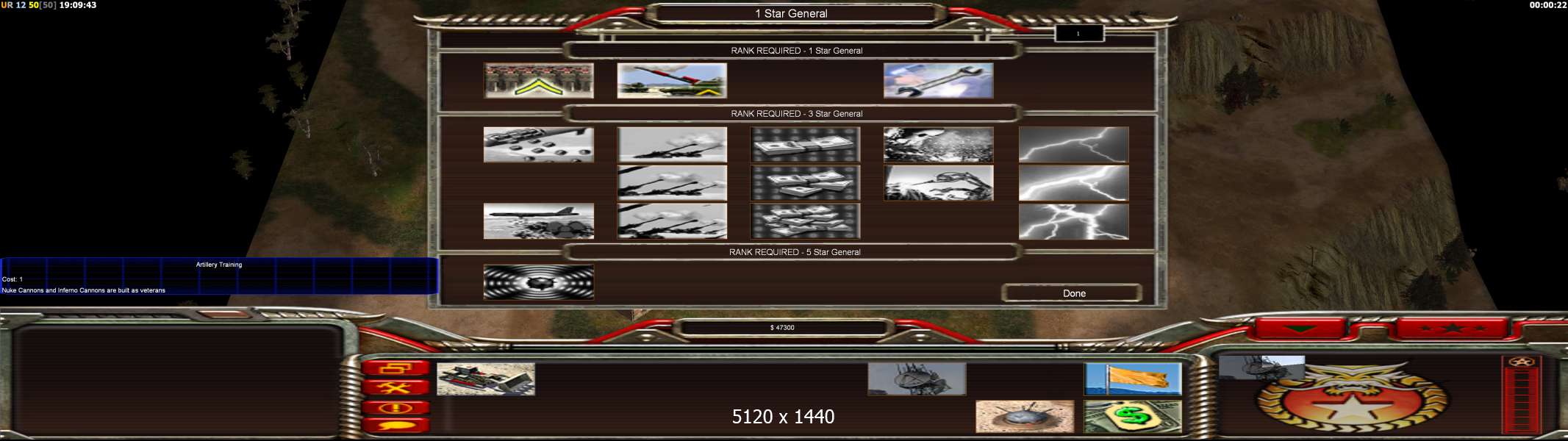The image size is (1568, 441).
Task: Open the speech bubble communicator button
Action: pos(395,426)
